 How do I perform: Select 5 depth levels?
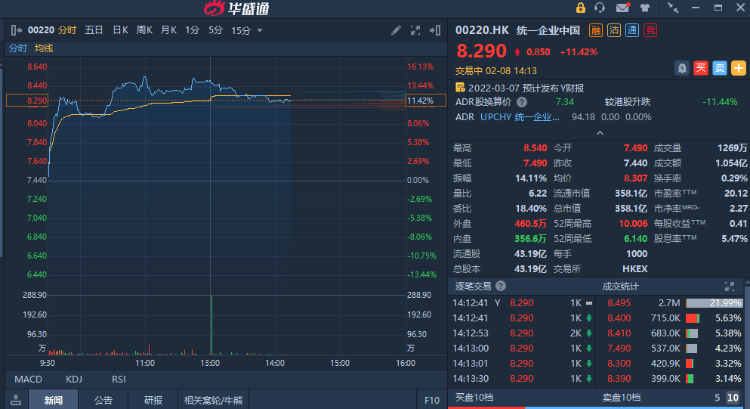717,398
